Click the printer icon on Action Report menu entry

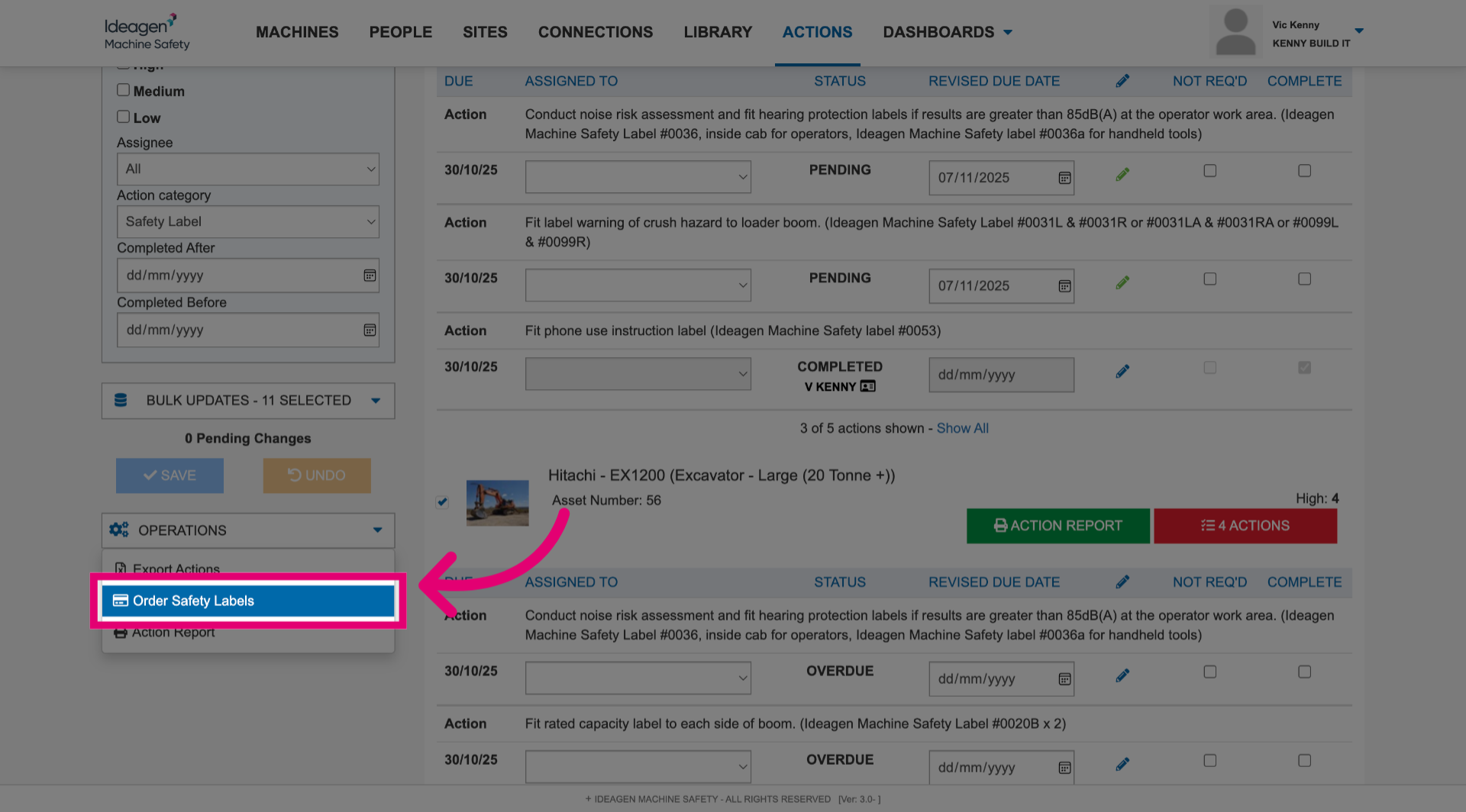(x=121, y=633)
